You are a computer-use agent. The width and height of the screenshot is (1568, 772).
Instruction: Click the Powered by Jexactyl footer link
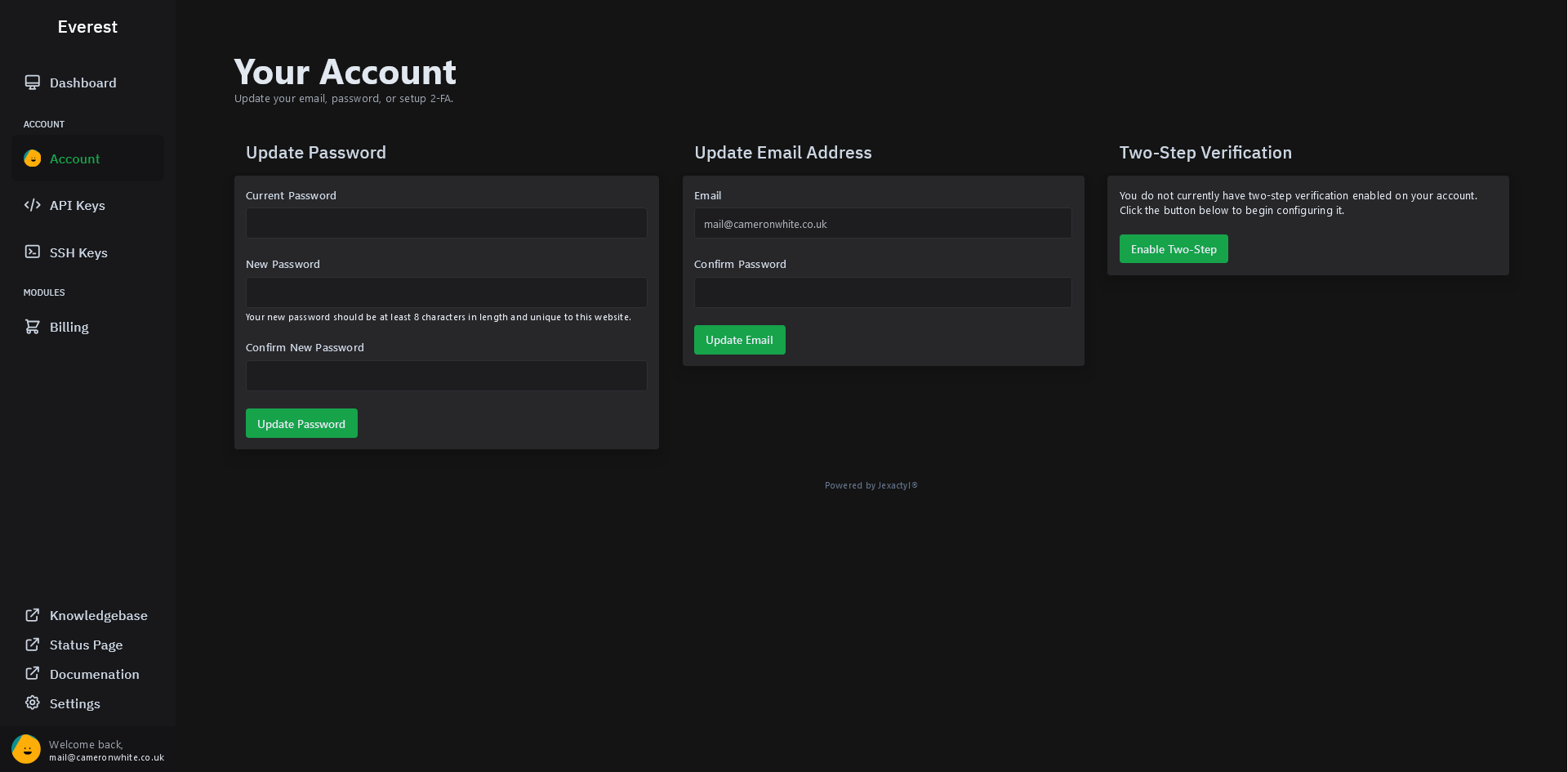[x=871, y=485]
